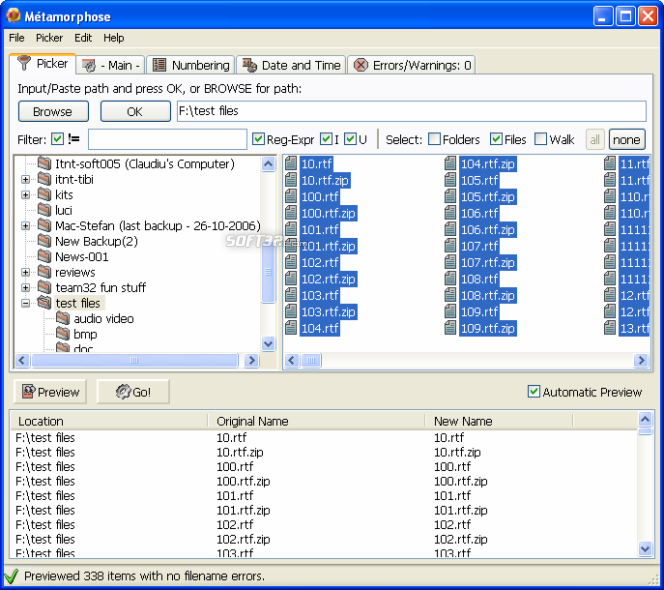Click the Go! button
This screenshot has height=590, width=664.
133,392
